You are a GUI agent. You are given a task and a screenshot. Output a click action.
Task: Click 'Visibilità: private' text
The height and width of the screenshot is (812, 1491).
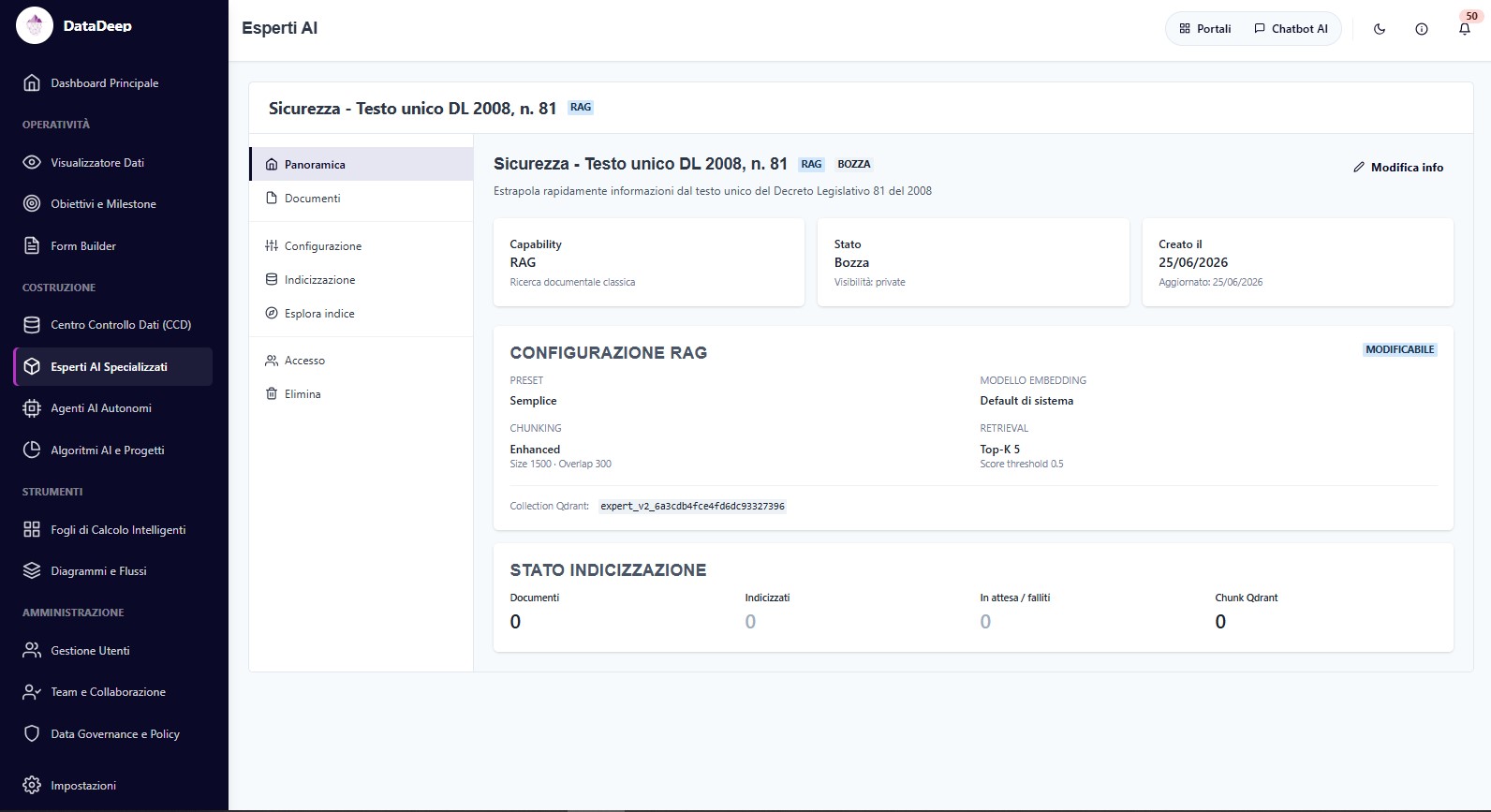(869, 282)
